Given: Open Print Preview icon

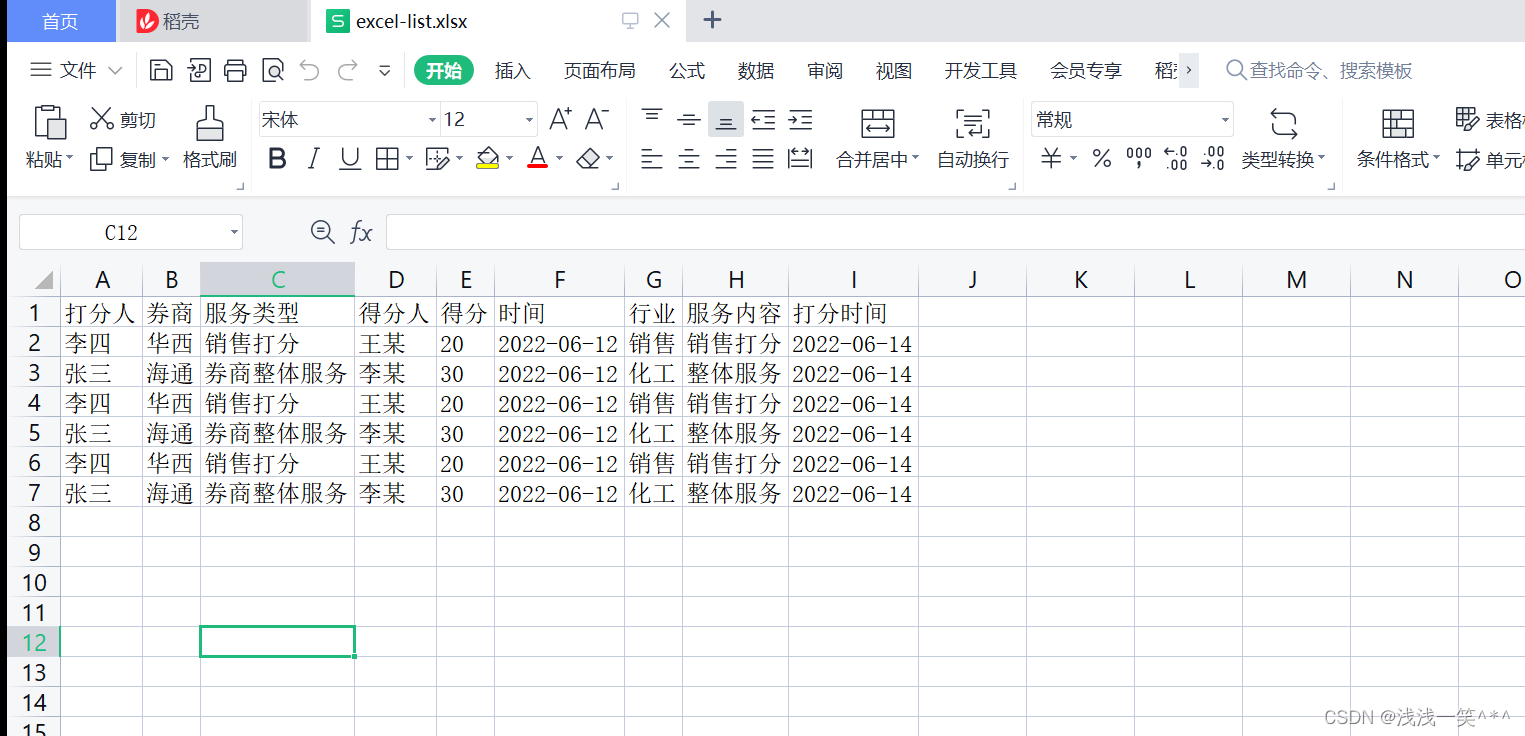Looking at the screenshot, I should pyautogui.click(x=273, y=70).
